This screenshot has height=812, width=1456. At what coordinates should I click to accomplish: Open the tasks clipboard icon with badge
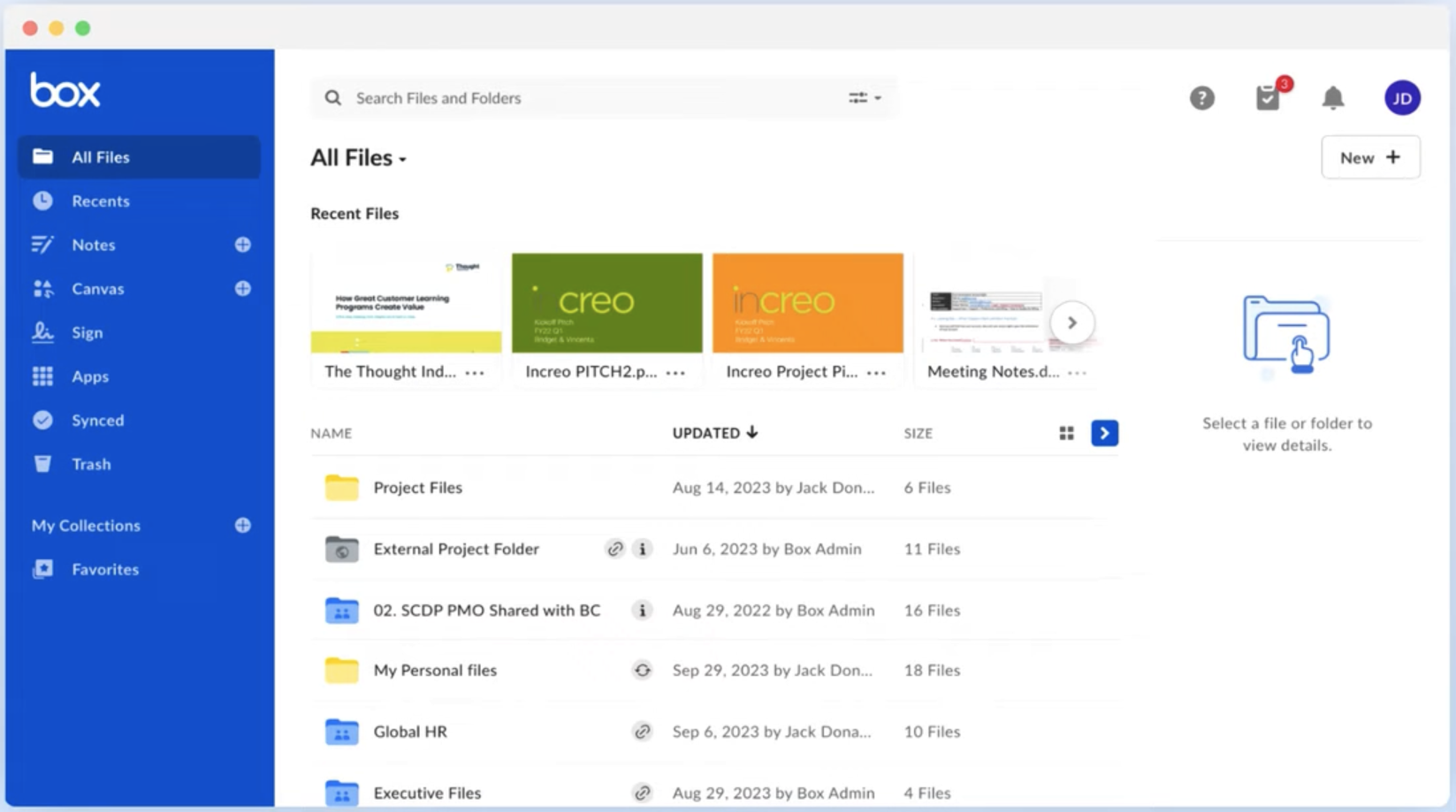click(x=1268, y=99)
